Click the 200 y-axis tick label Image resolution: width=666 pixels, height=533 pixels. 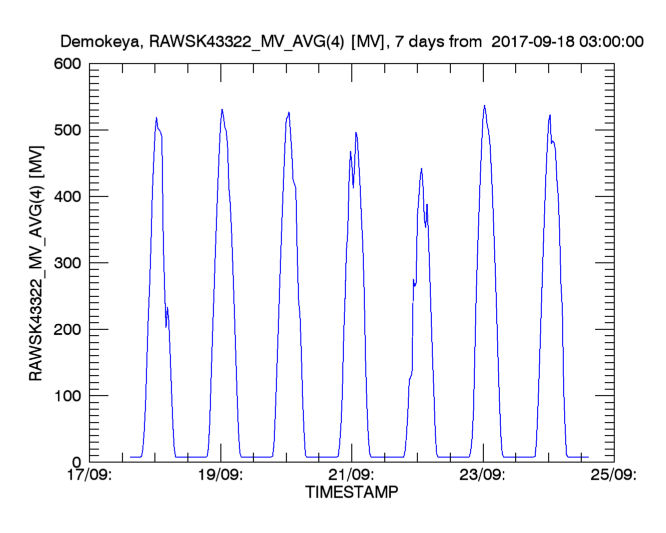point(67,329)
